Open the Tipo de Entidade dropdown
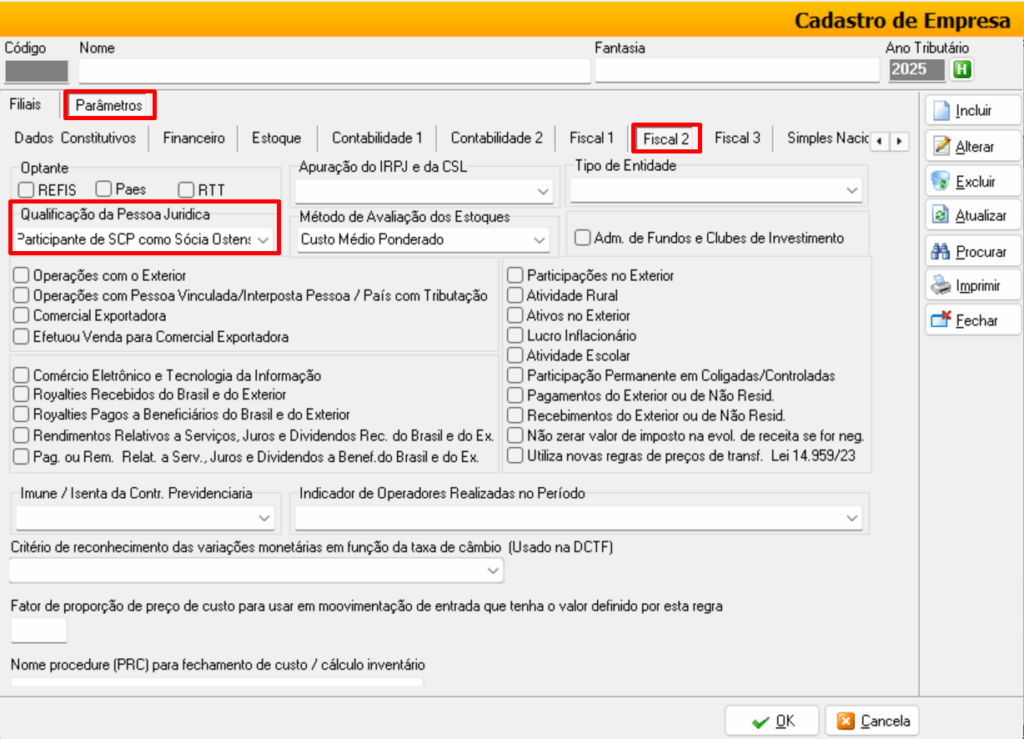The height and width of the screenshot is (739, 1024). pyautogui.click(x=852, y=189)
